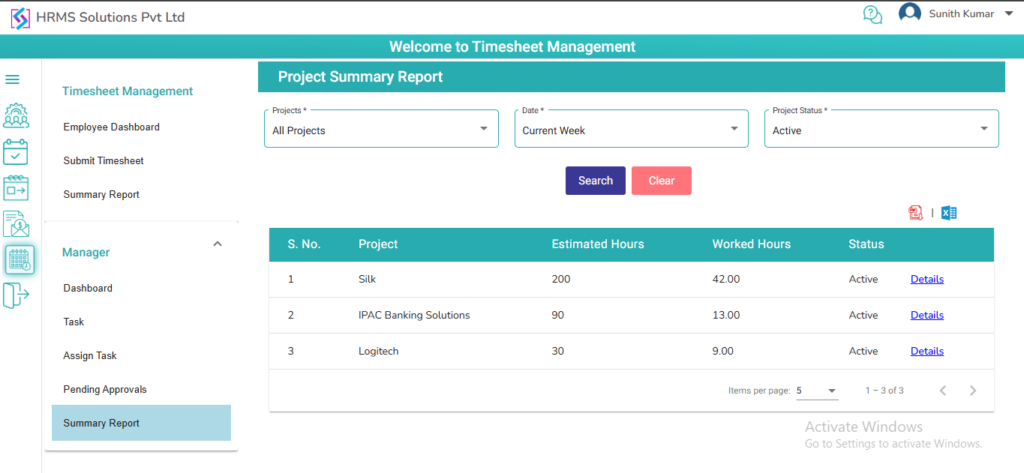
Task: Open Employee Dashboard menu item
Action: click(x=112, y=127)
